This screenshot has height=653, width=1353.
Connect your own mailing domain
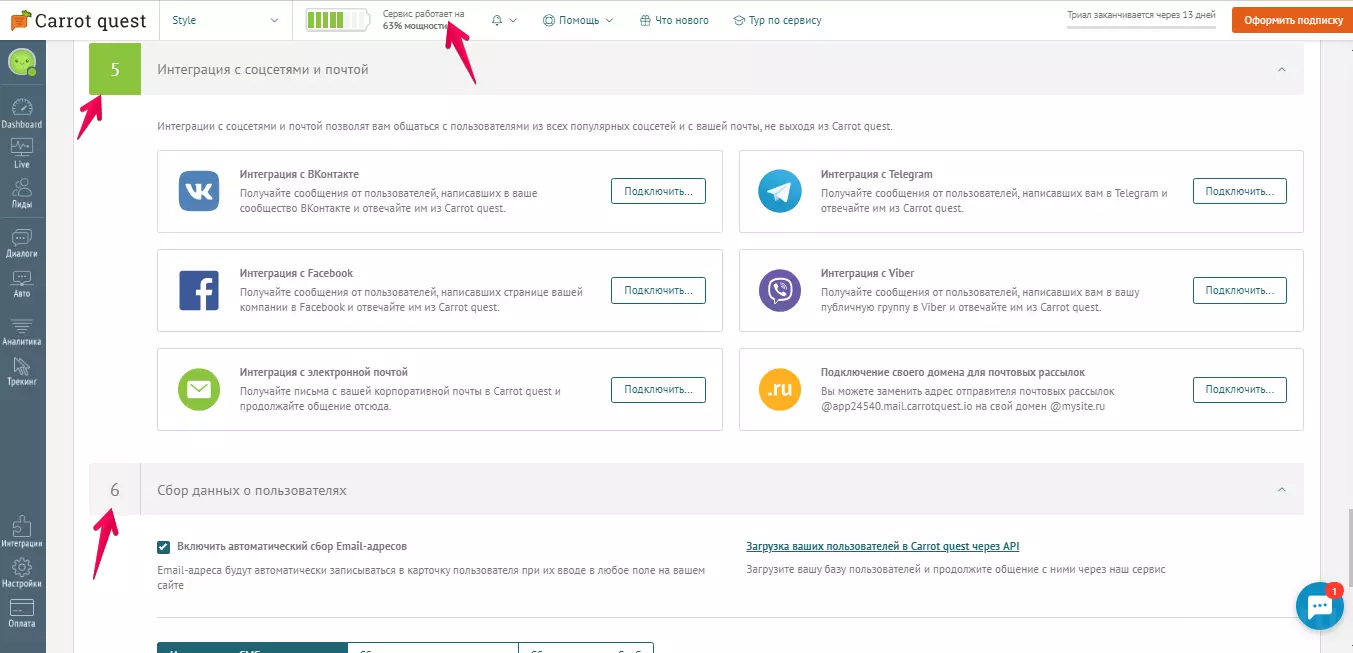tap(1239, 389)
